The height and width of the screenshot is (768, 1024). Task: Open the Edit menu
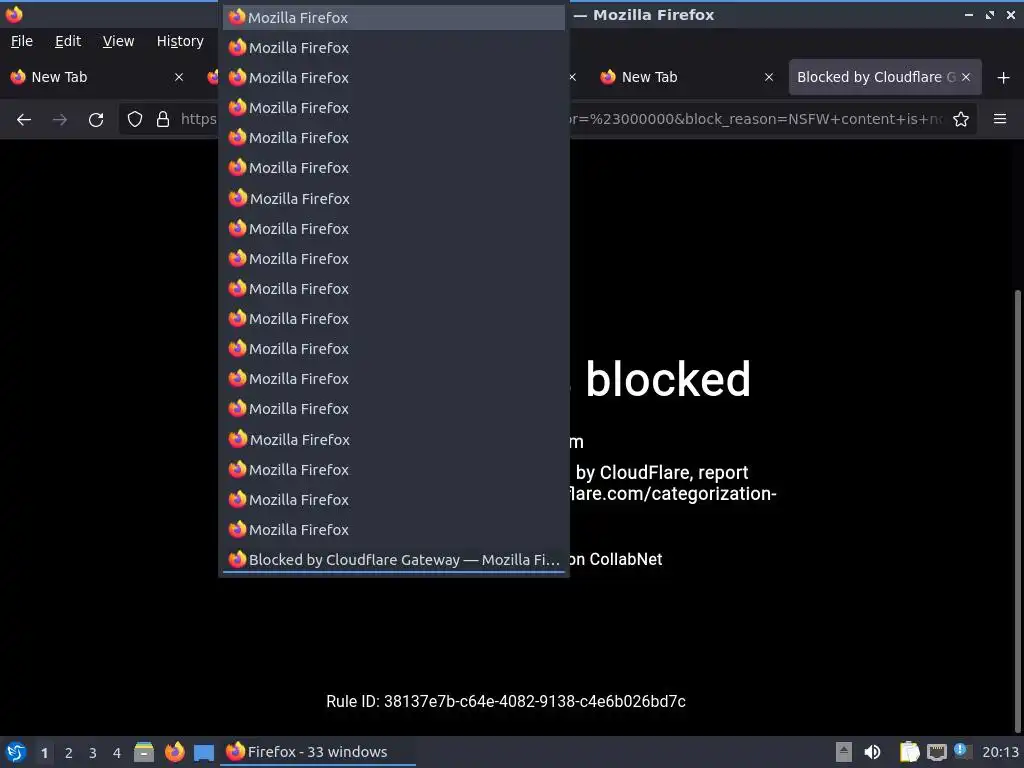68,41
